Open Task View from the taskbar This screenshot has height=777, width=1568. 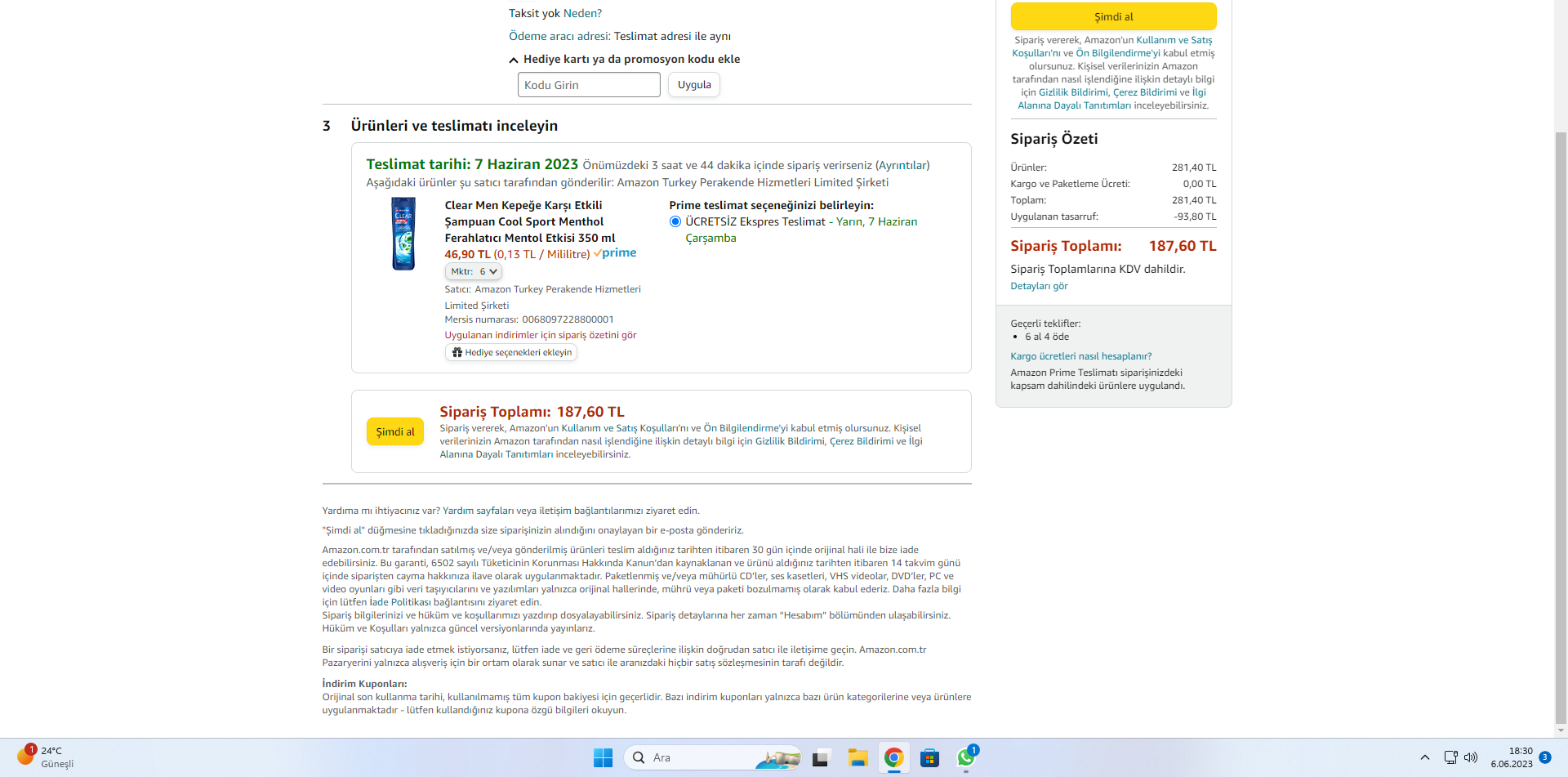tap(821, 758)
